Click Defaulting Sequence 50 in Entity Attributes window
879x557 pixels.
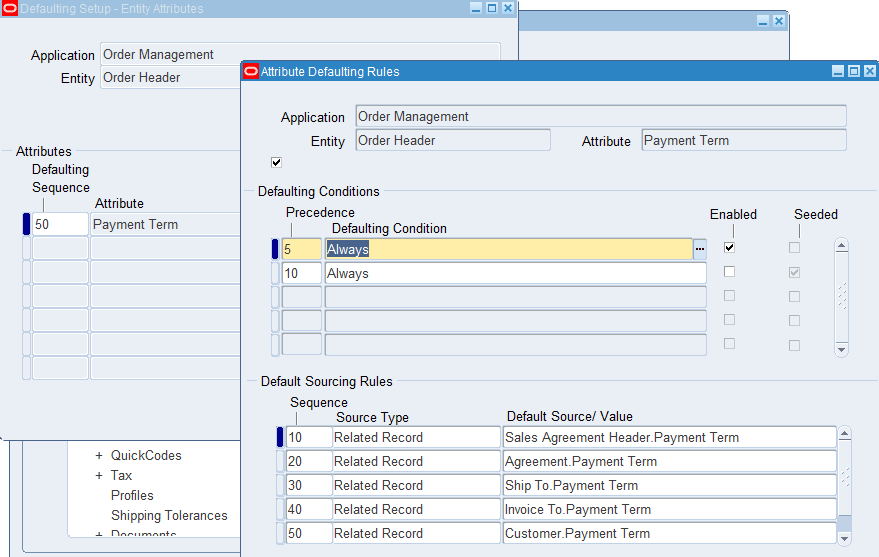click(61, 224)
